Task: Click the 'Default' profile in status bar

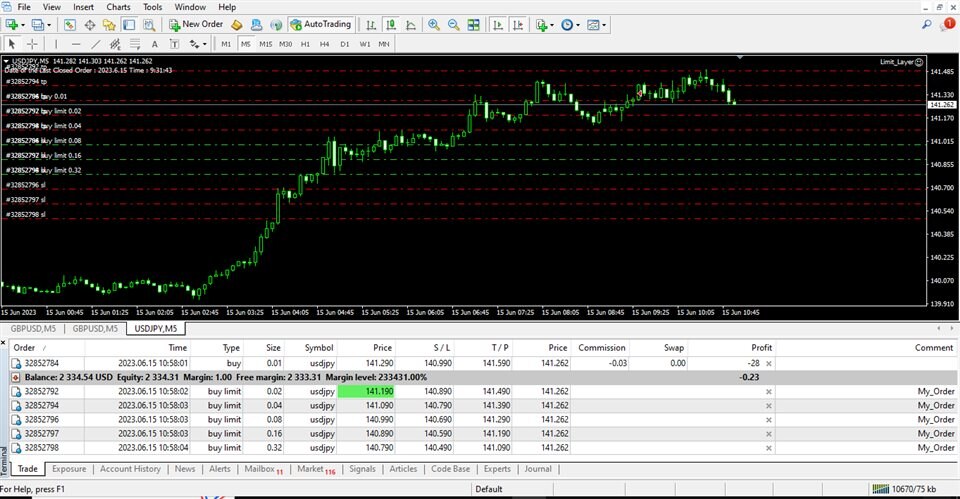Action: 489,489
